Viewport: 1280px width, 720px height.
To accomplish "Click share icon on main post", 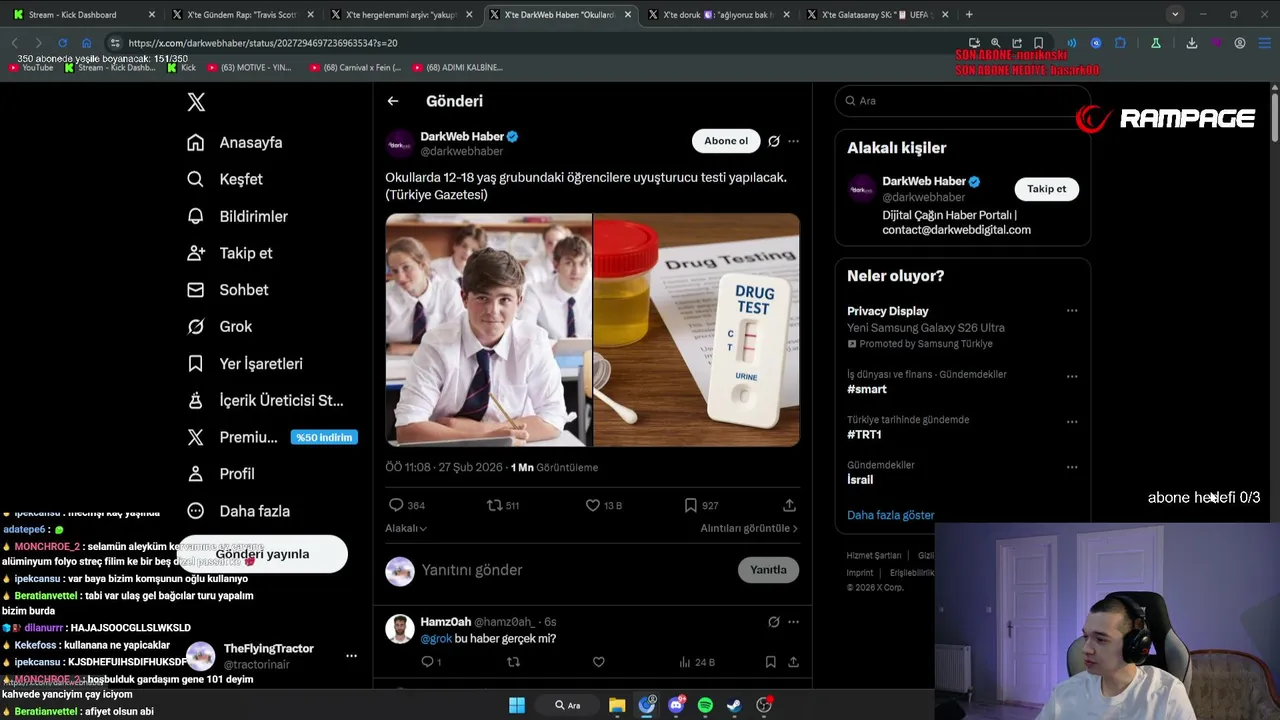I will (x=789, y=505).
